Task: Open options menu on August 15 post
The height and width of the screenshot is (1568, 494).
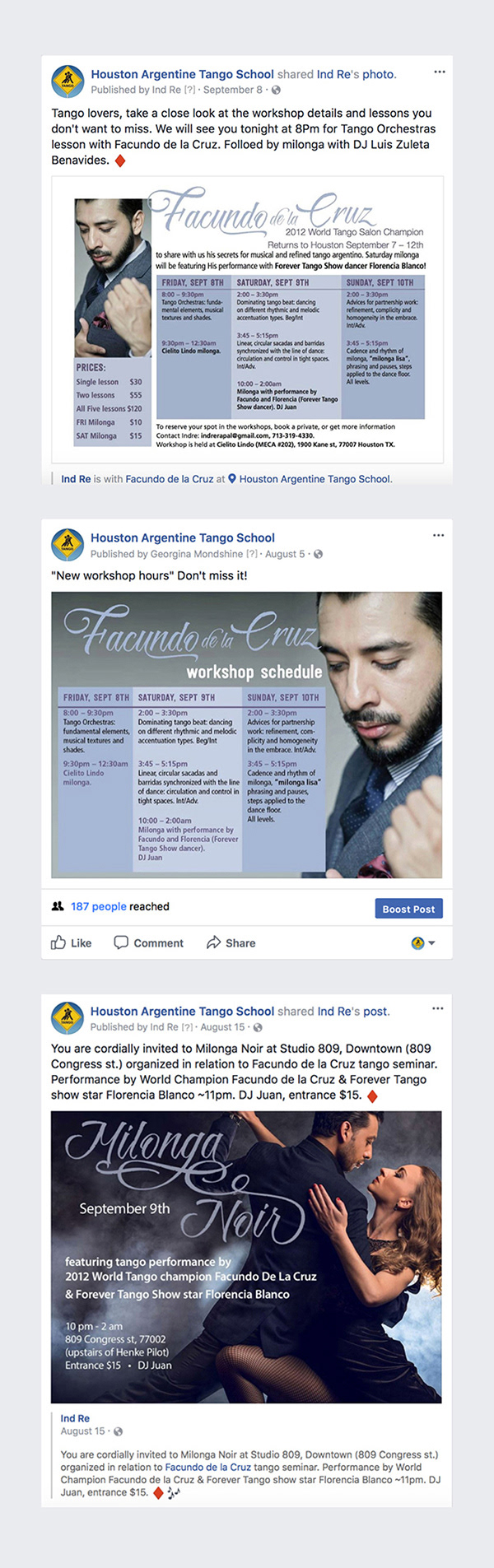Action: [438, 1008]
